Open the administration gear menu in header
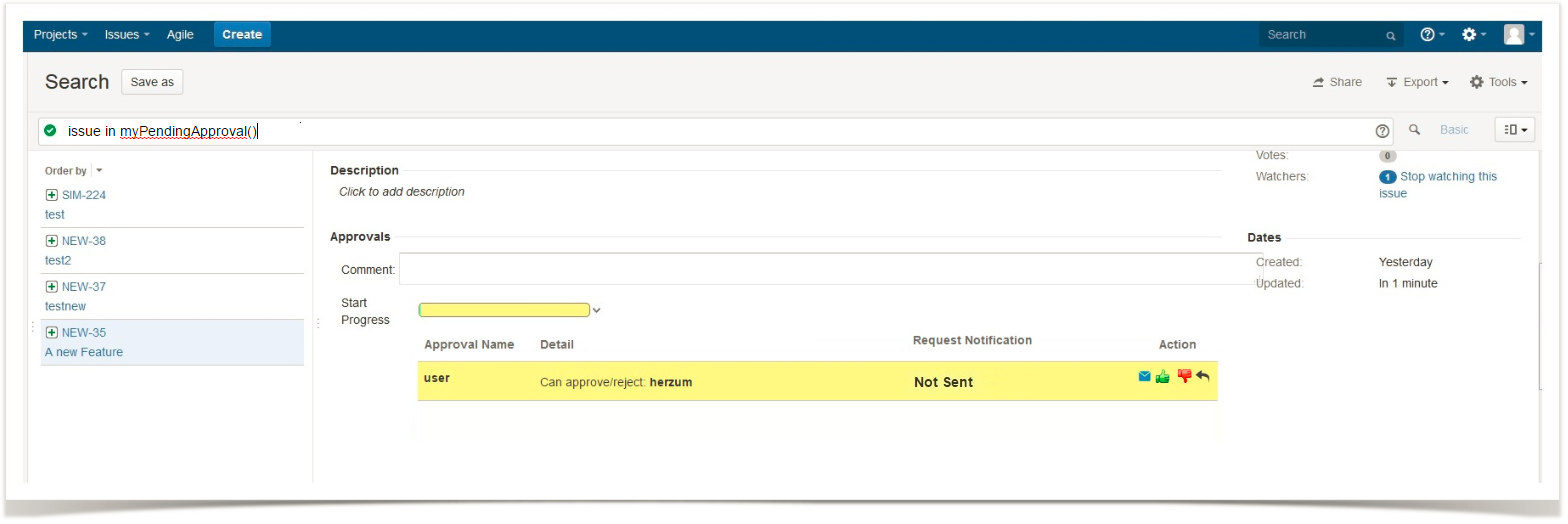The width and height of the screenshot is (1568, 524). tap(1474, 34)
